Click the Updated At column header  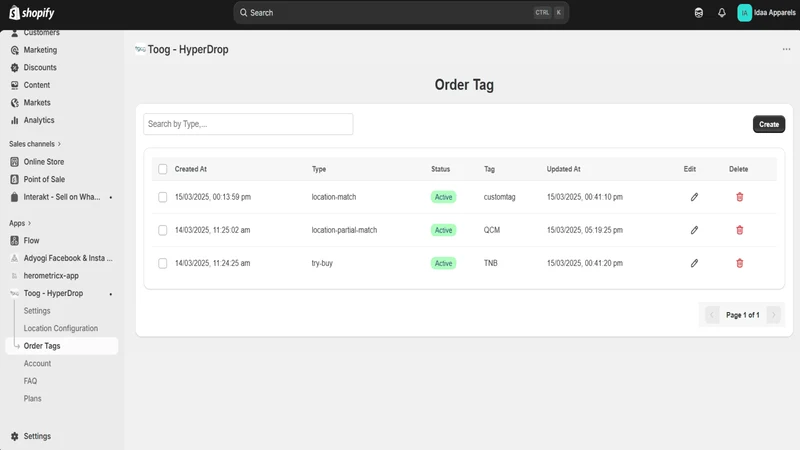tap(563, 169)
